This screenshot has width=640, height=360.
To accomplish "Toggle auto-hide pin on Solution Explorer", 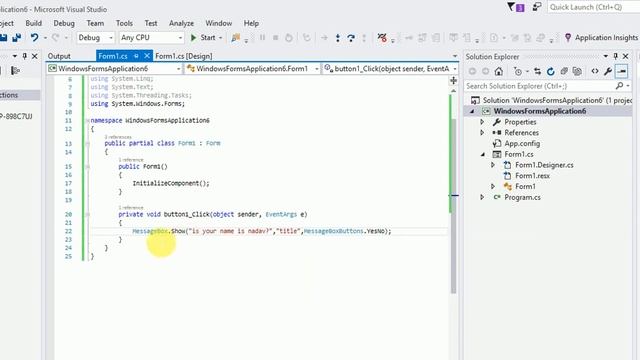I will [616, 56].
